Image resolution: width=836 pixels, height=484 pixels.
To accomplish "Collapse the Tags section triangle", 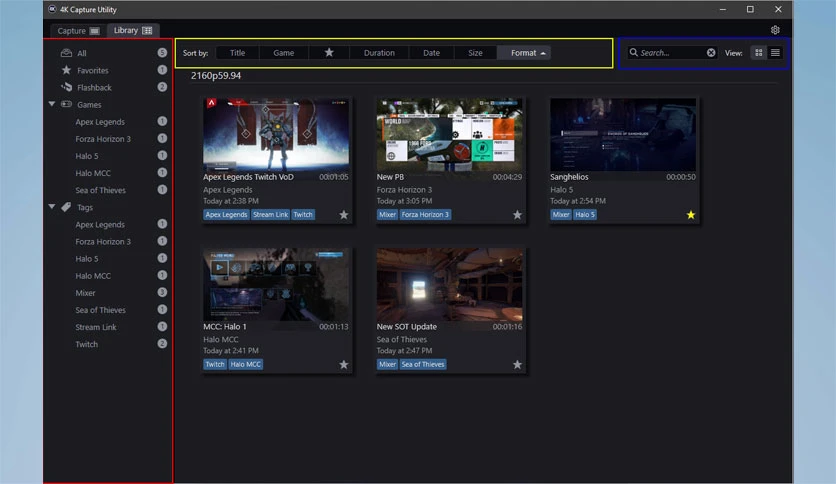I will [52, 207].
